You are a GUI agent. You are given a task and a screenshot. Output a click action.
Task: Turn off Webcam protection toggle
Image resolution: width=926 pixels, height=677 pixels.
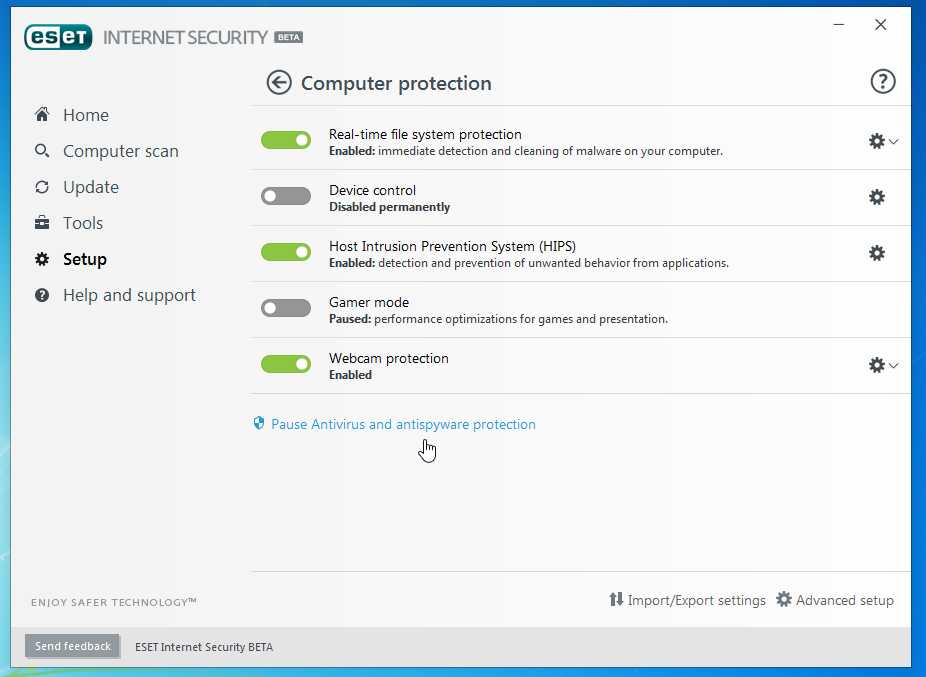click(x=286, y=364)
